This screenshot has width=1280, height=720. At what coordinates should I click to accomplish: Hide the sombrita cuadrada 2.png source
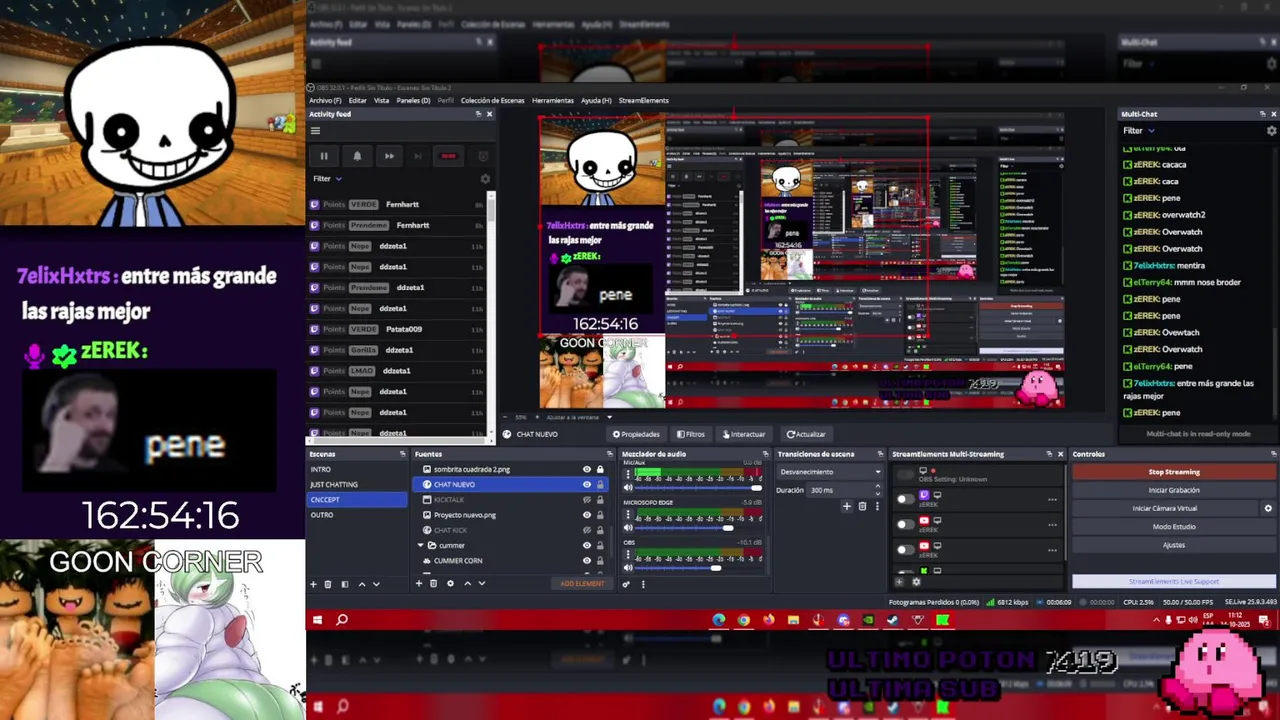587,469
